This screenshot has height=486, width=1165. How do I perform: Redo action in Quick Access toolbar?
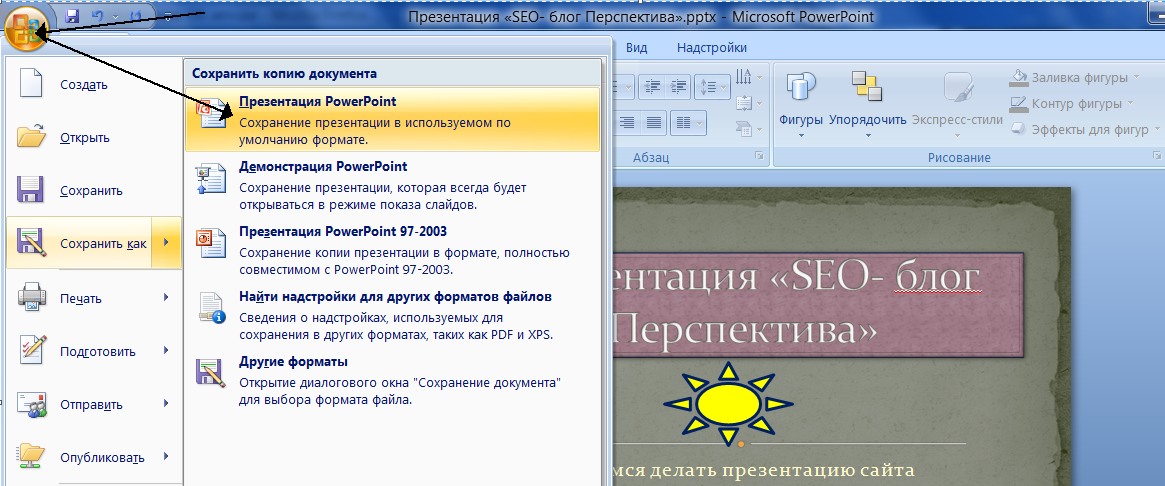(x=134, y=16)
